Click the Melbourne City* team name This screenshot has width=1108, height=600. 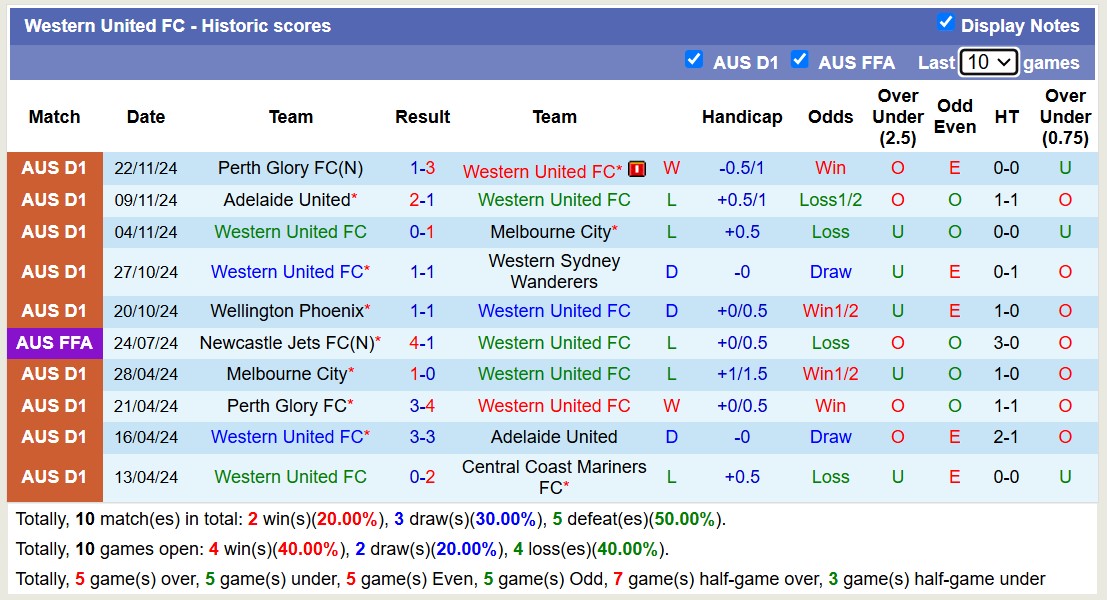tap(554, 232)
